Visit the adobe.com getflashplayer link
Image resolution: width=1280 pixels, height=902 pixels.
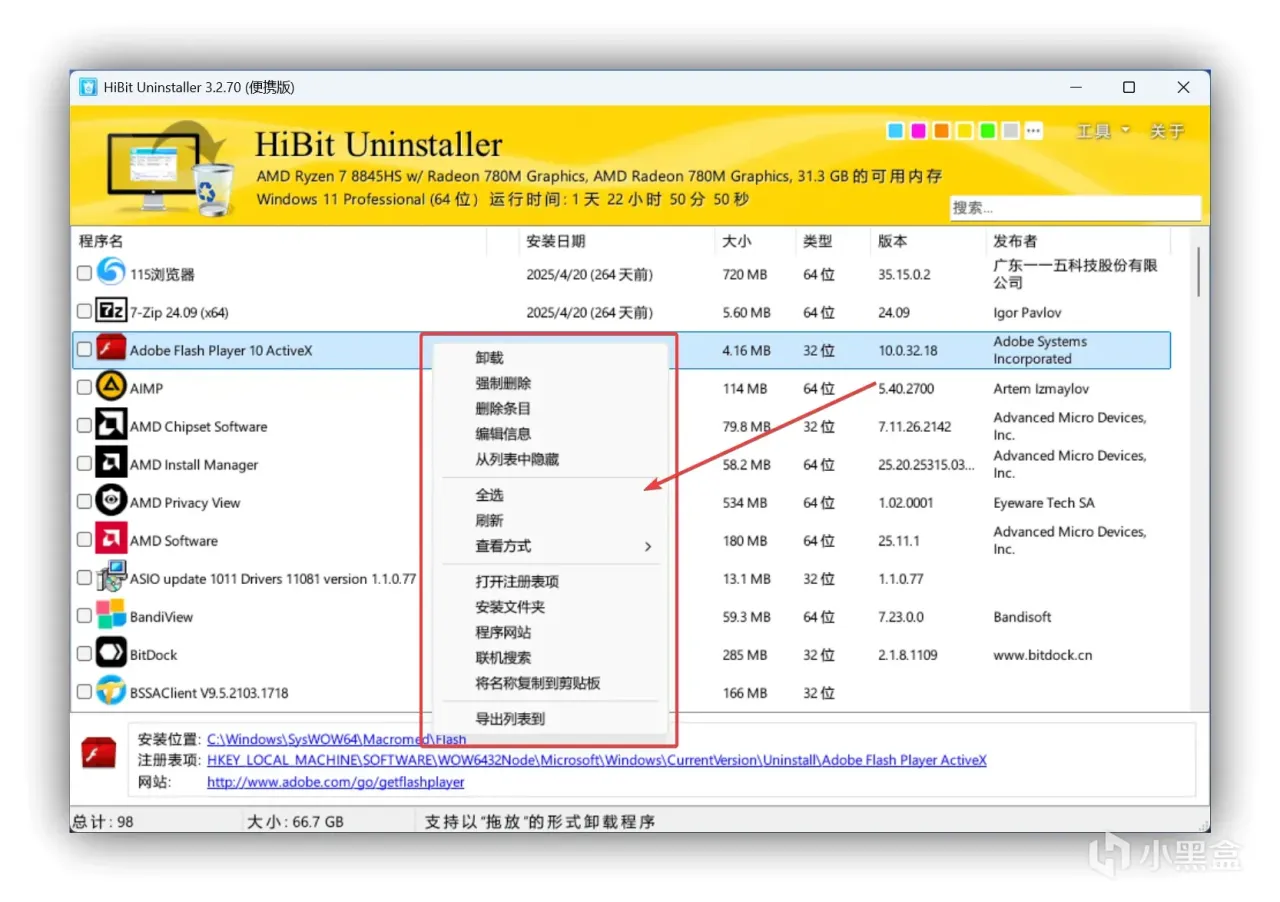336,782
